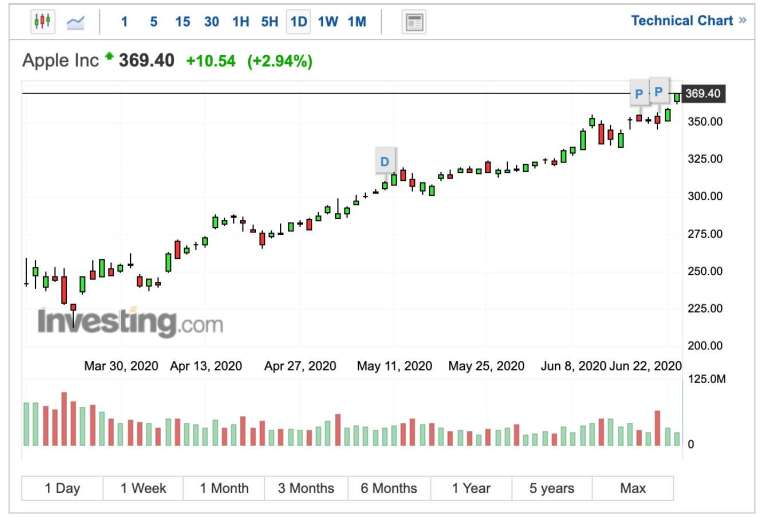Show the Max range
This screenshot has height=517, width=760.
coord(633,488)
